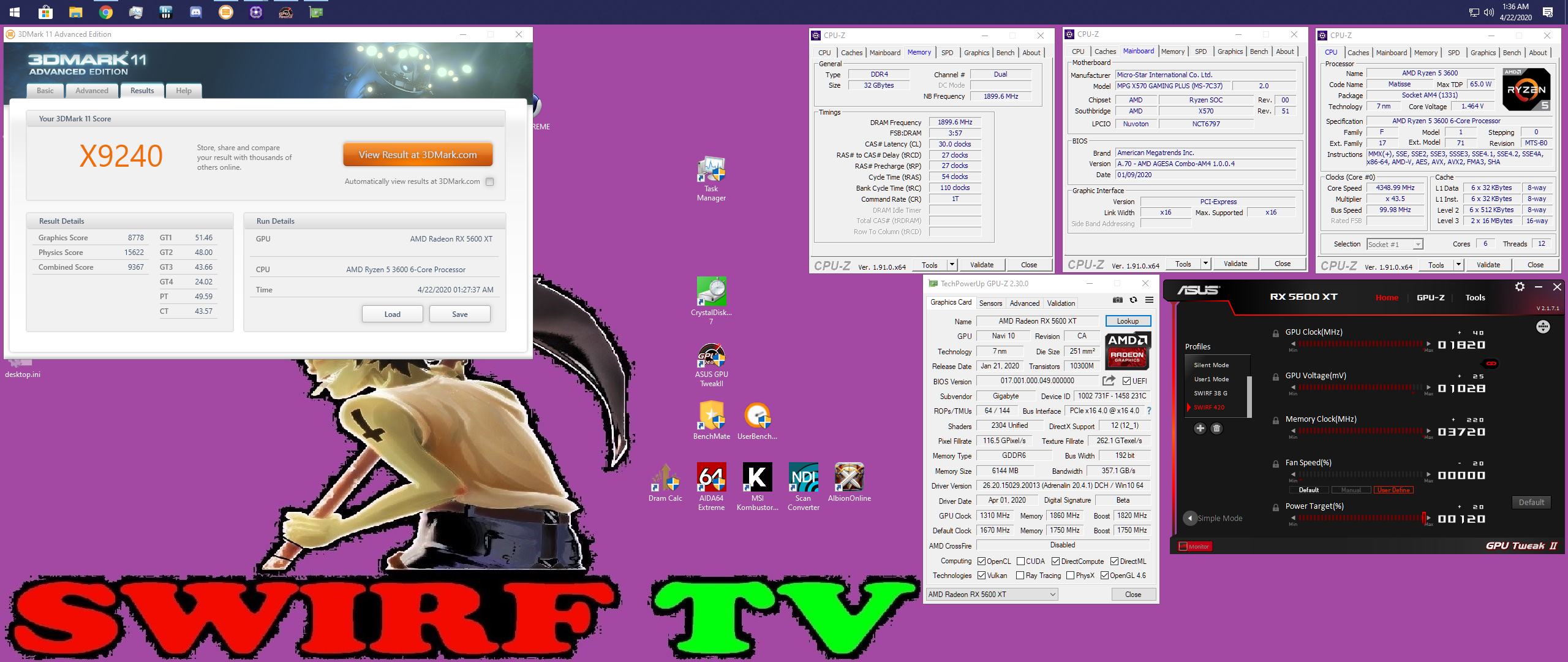Click the lock icon beside Power Target(%)
The height and width of the screenshot is (662, 1568).
tap(1276, 508)
